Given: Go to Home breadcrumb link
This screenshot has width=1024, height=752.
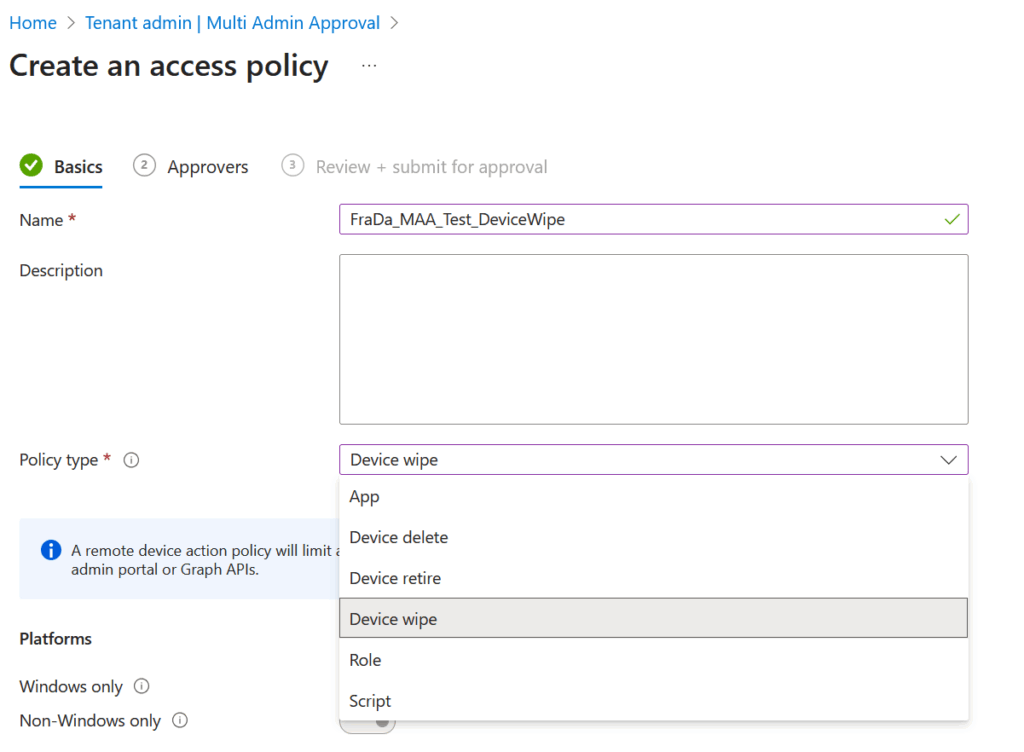Looking at the screenshot, I should click(x=32, y=22).
